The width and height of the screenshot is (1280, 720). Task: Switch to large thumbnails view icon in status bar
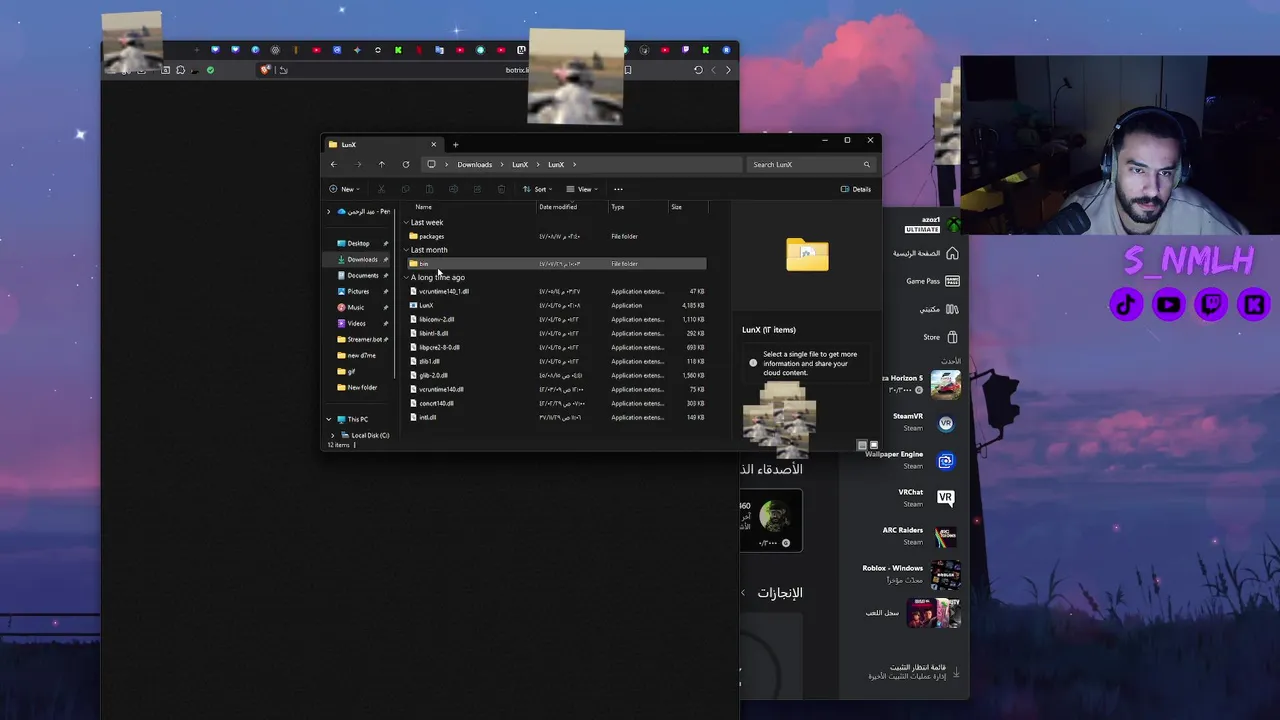[x=873, y=445]
